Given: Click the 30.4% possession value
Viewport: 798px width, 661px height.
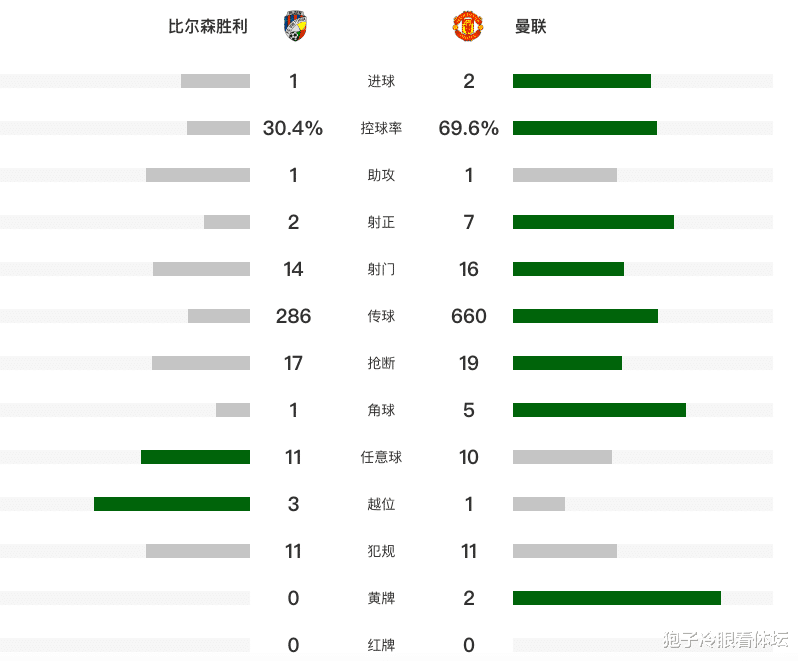Looking at the screenshot, I should click(x=293, y=128).
